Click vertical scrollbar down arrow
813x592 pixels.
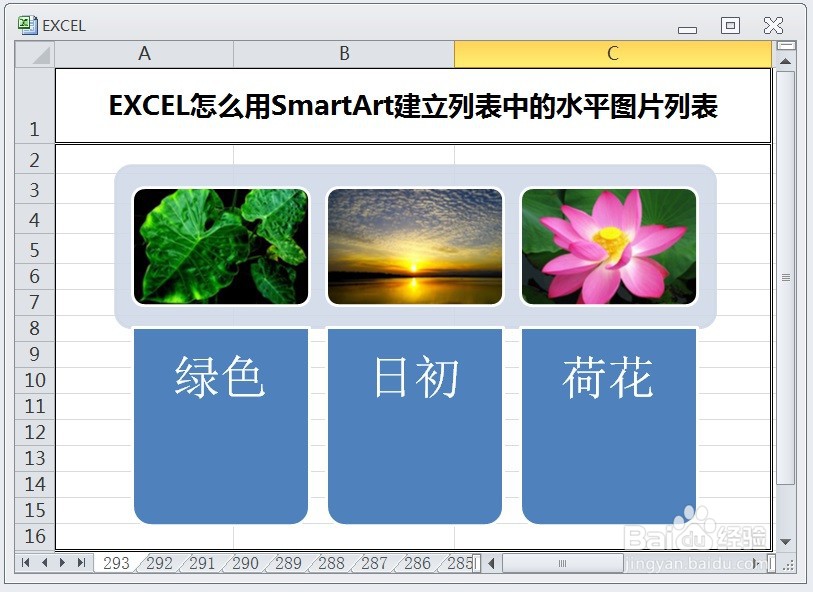coord(786,542)
